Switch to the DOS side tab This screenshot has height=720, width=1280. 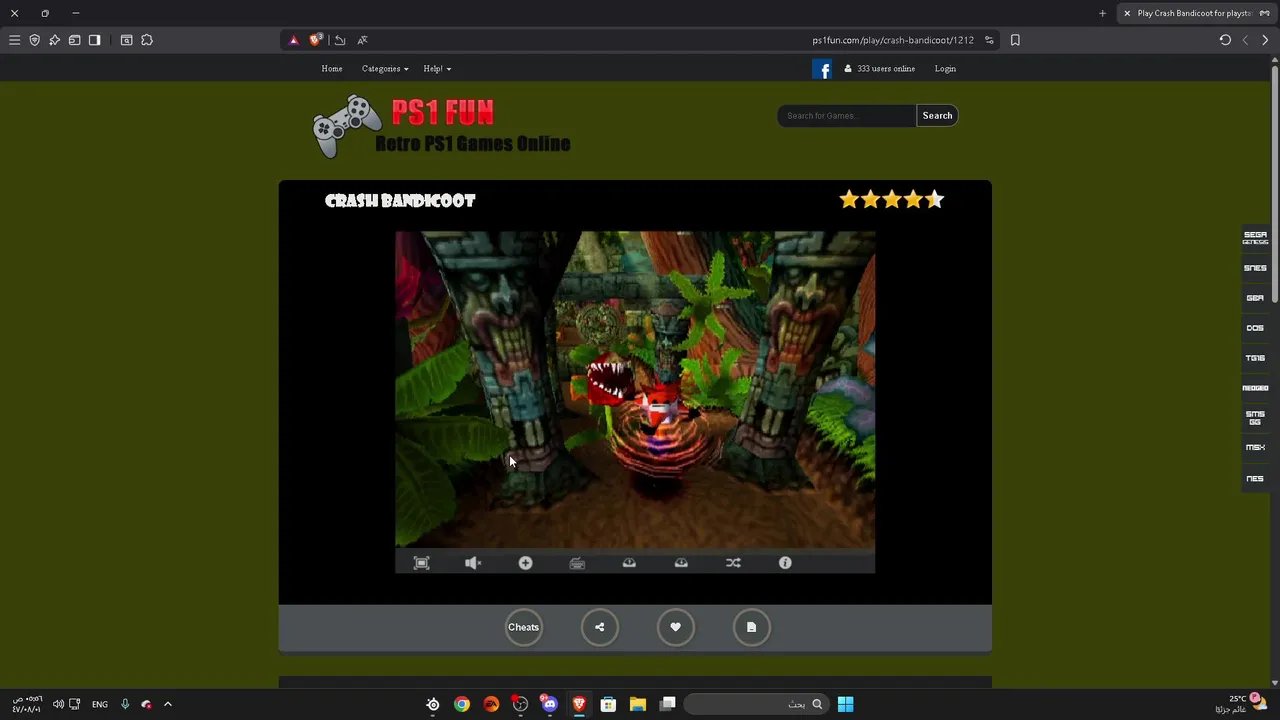click(1255, 328)
